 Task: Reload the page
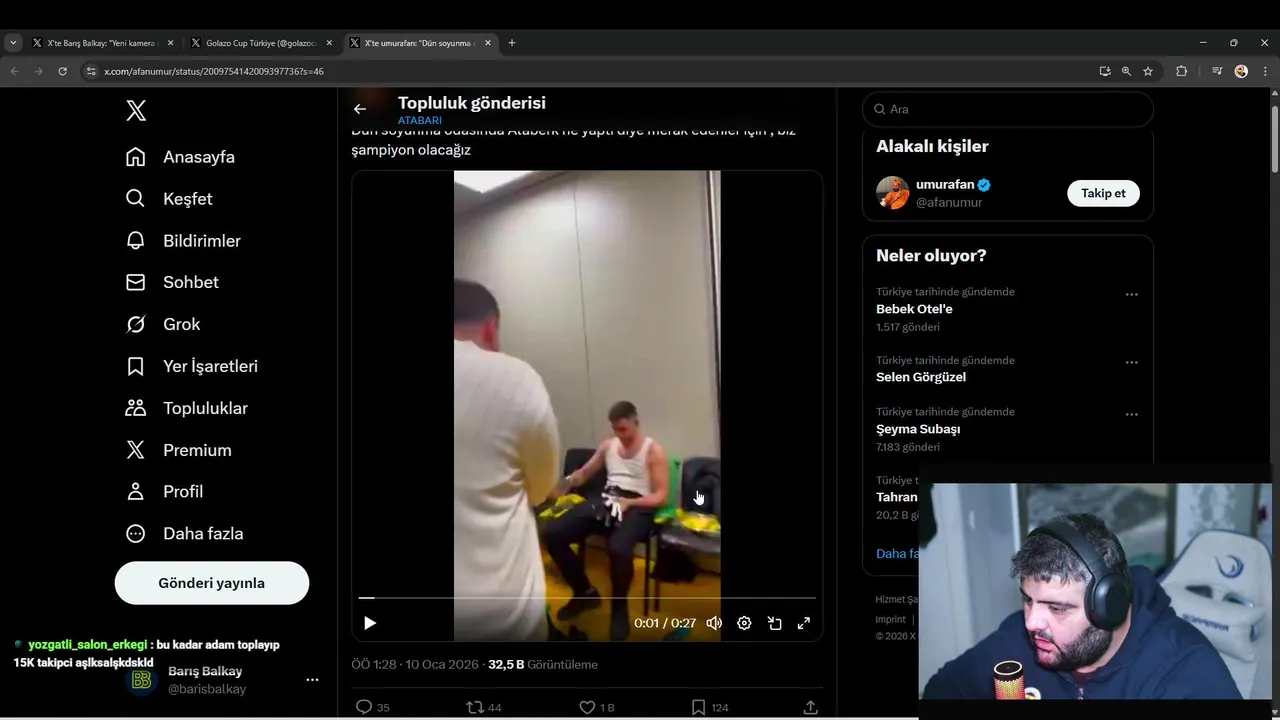(x=62, y=71)
